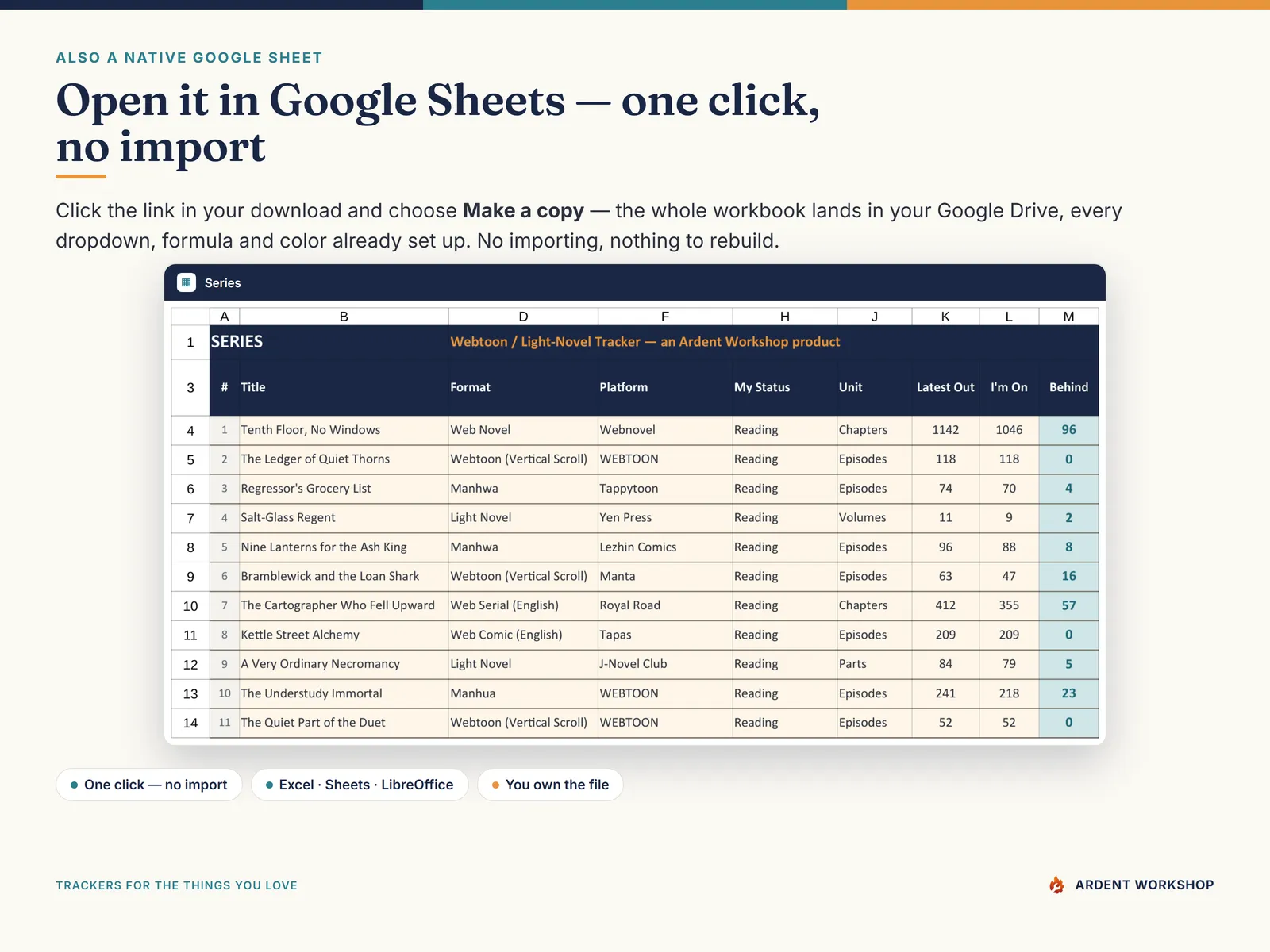Image resolution: width=1270 pixels, height=952 pixels.
Task: Select the Regressor's Grocery List cell
Action: 344,489
